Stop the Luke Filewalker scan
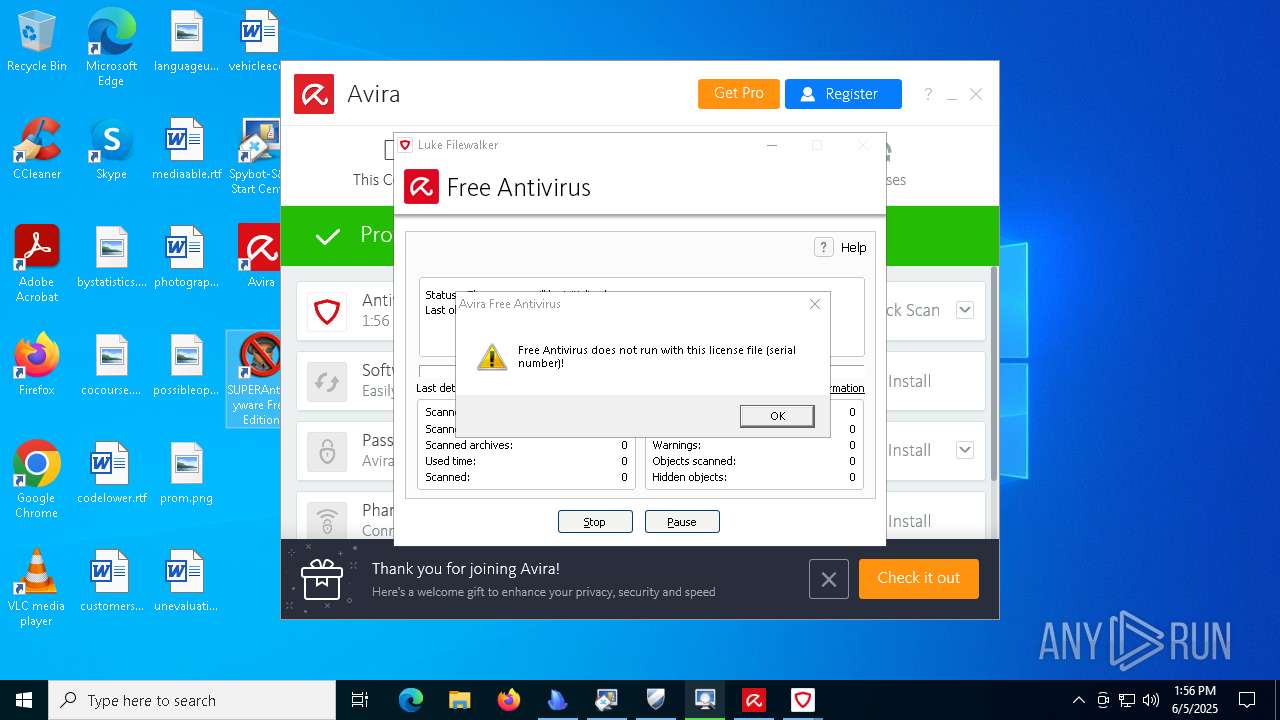1280x720 pixels. (x=595, y=522)
